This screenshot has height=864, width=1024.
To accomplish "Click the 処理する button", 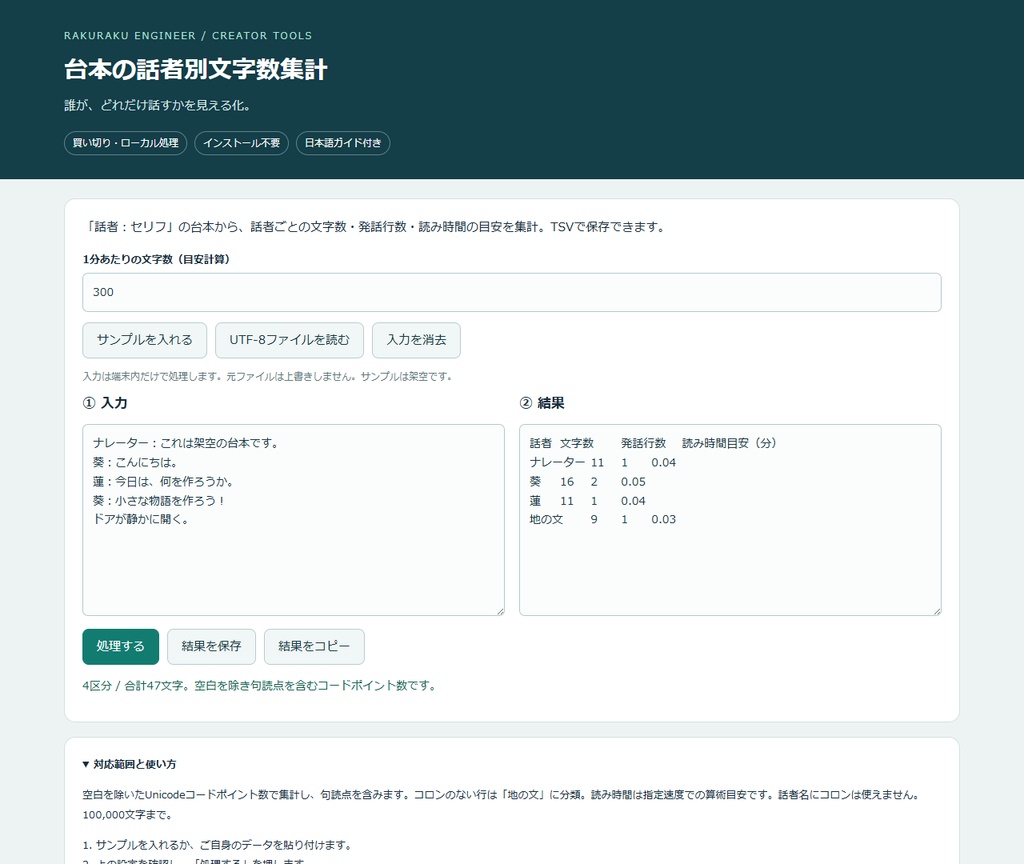I will 120,647.
